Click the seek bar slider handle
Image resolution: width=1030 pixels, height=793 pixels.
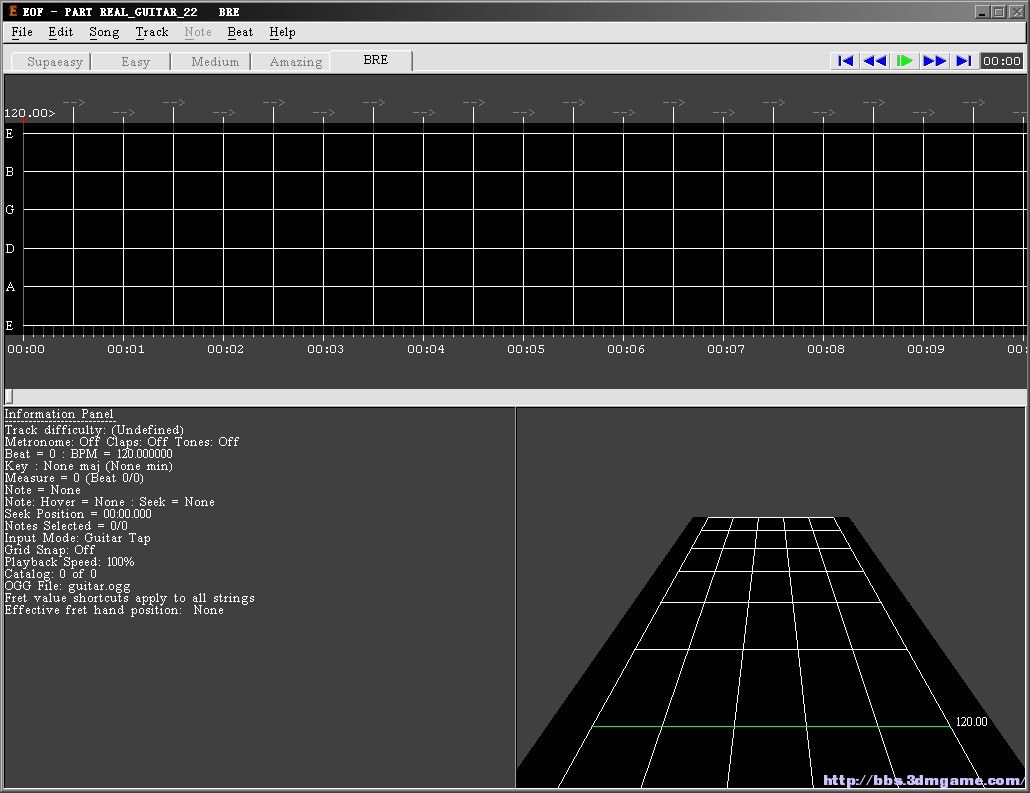[9, 397]
